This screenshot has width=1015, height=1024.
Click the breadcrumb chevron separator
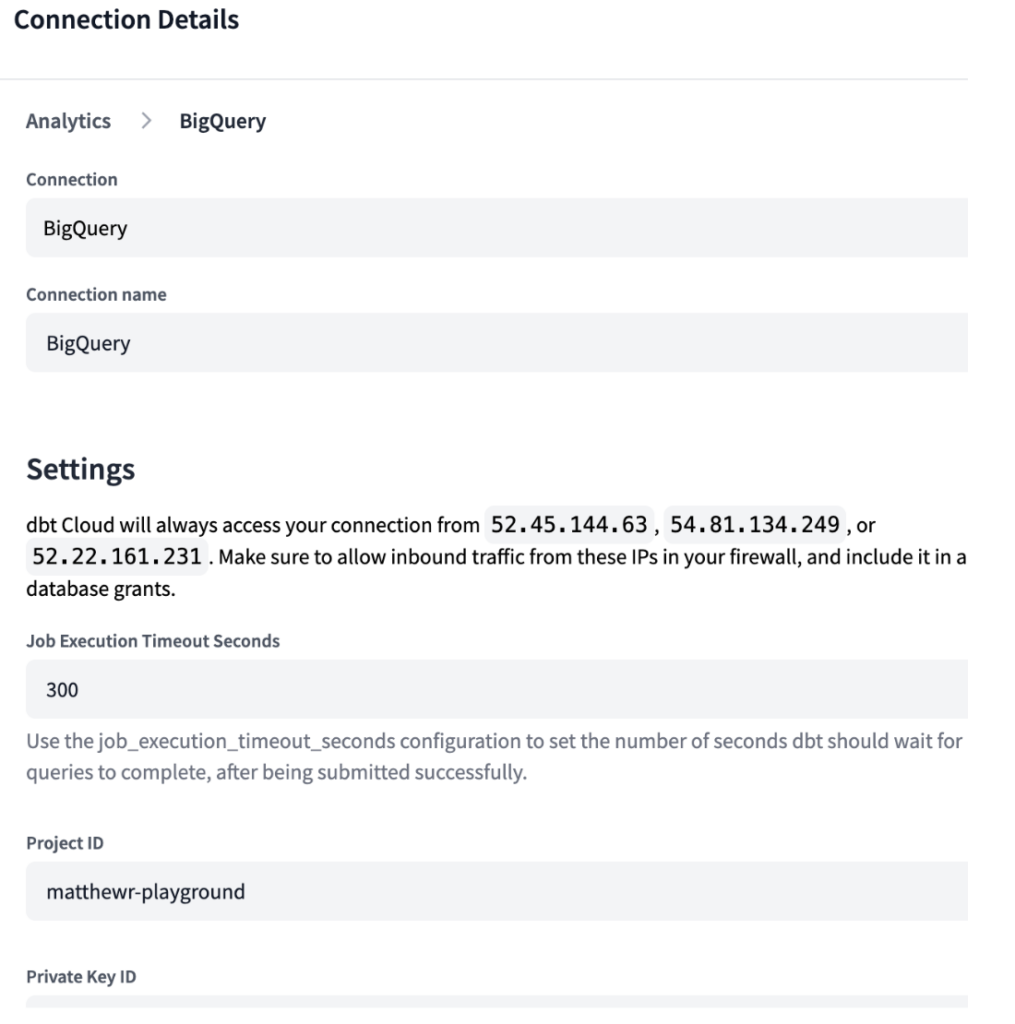tap(146, 122)
